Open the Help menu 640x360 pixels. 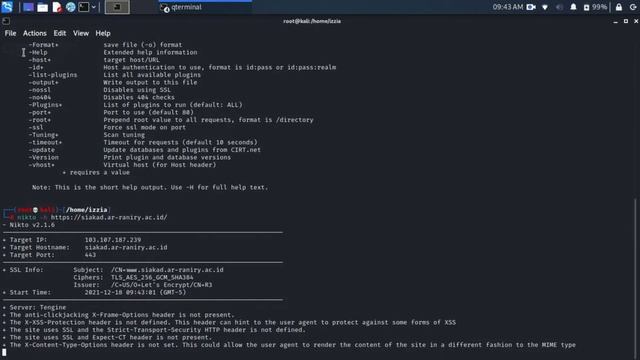(103, 33)
